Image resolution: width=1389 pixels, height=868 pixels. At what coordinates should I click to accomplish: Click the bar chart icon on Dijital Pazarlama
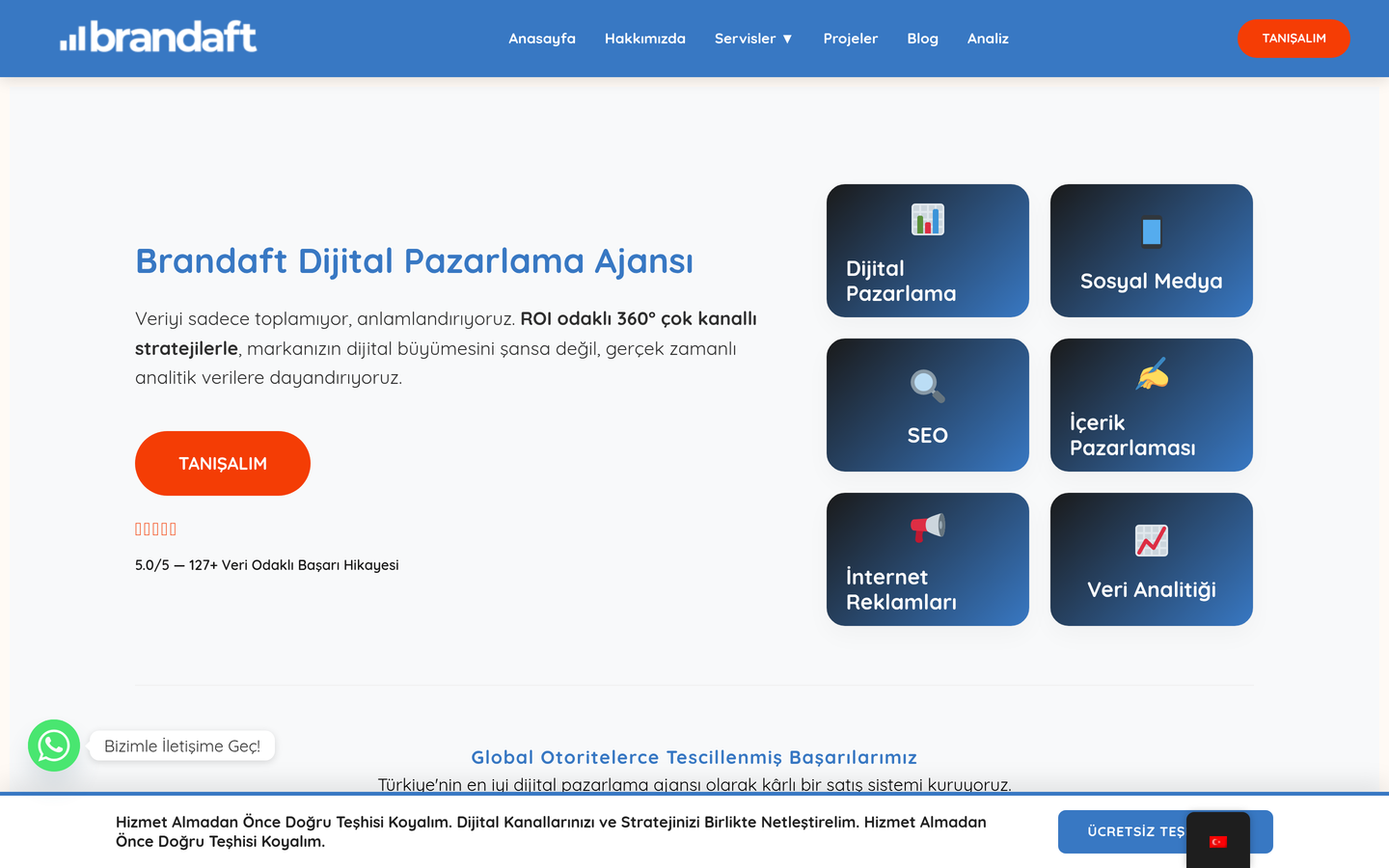[x=928, y=220]
